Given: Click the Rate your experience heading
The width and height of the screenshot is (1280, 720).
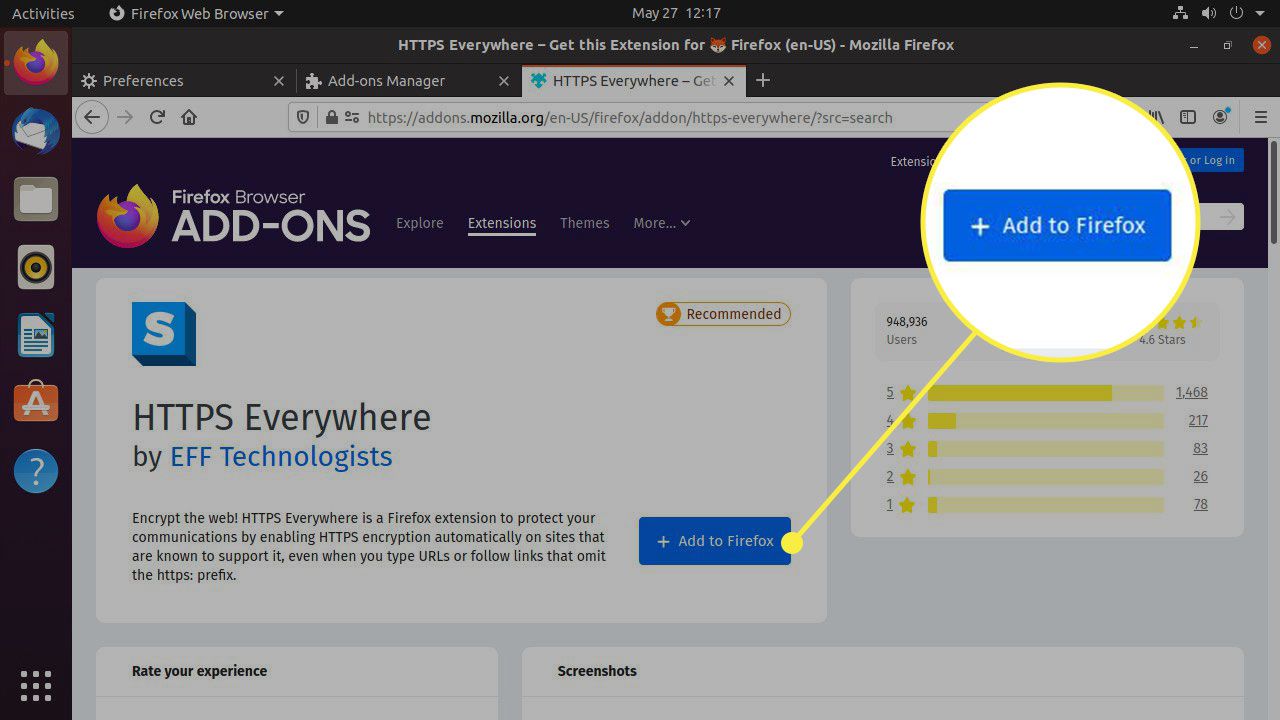Looking at the screenshot, I should click(199, 671).
